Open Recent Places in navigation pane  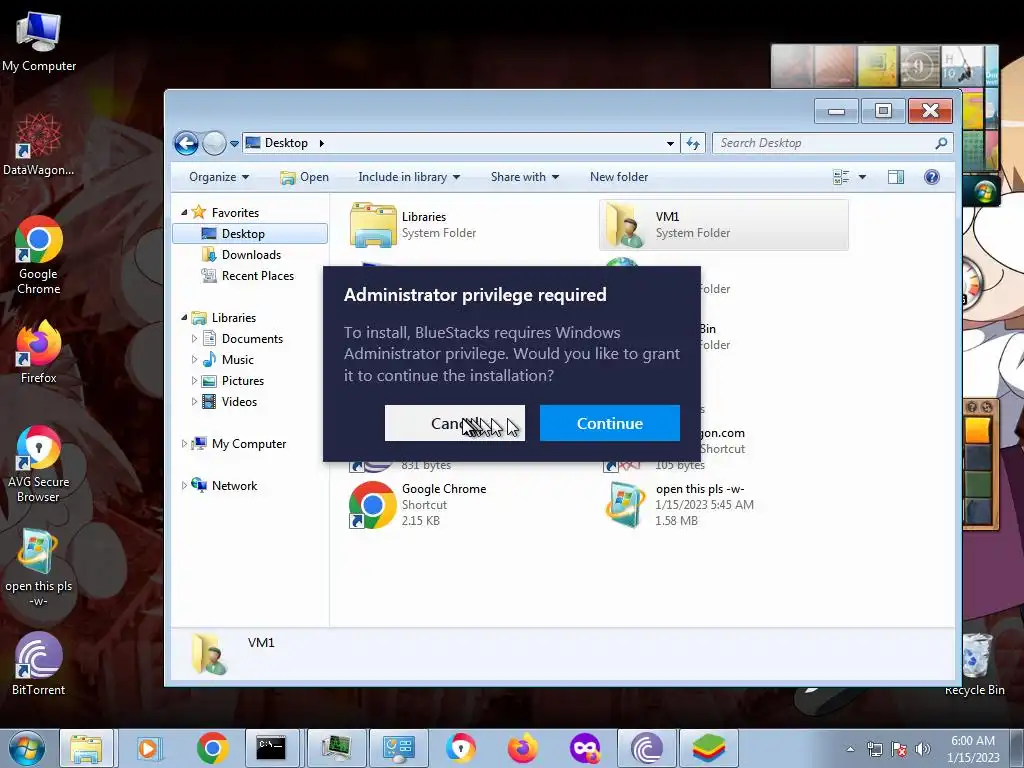[x=257, y=276]
